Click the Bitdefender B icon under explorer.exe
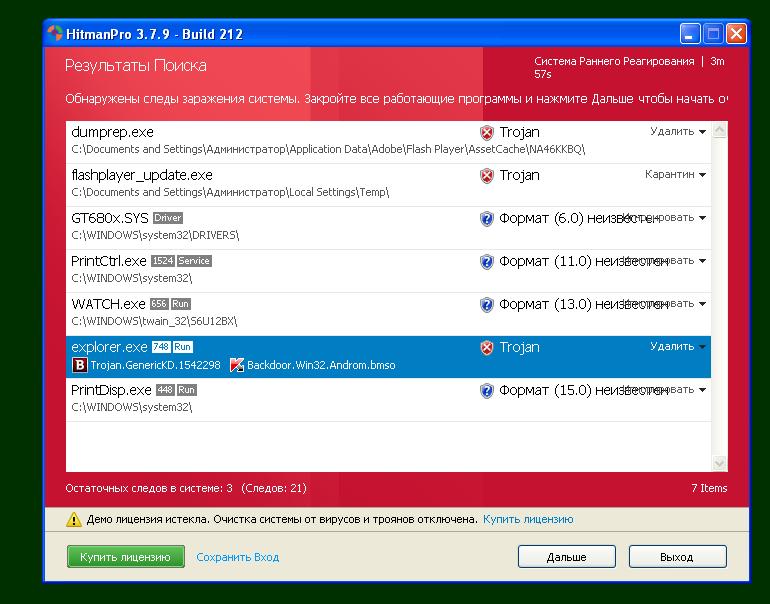This screenshot has height=604, width=770. point(80,365)
